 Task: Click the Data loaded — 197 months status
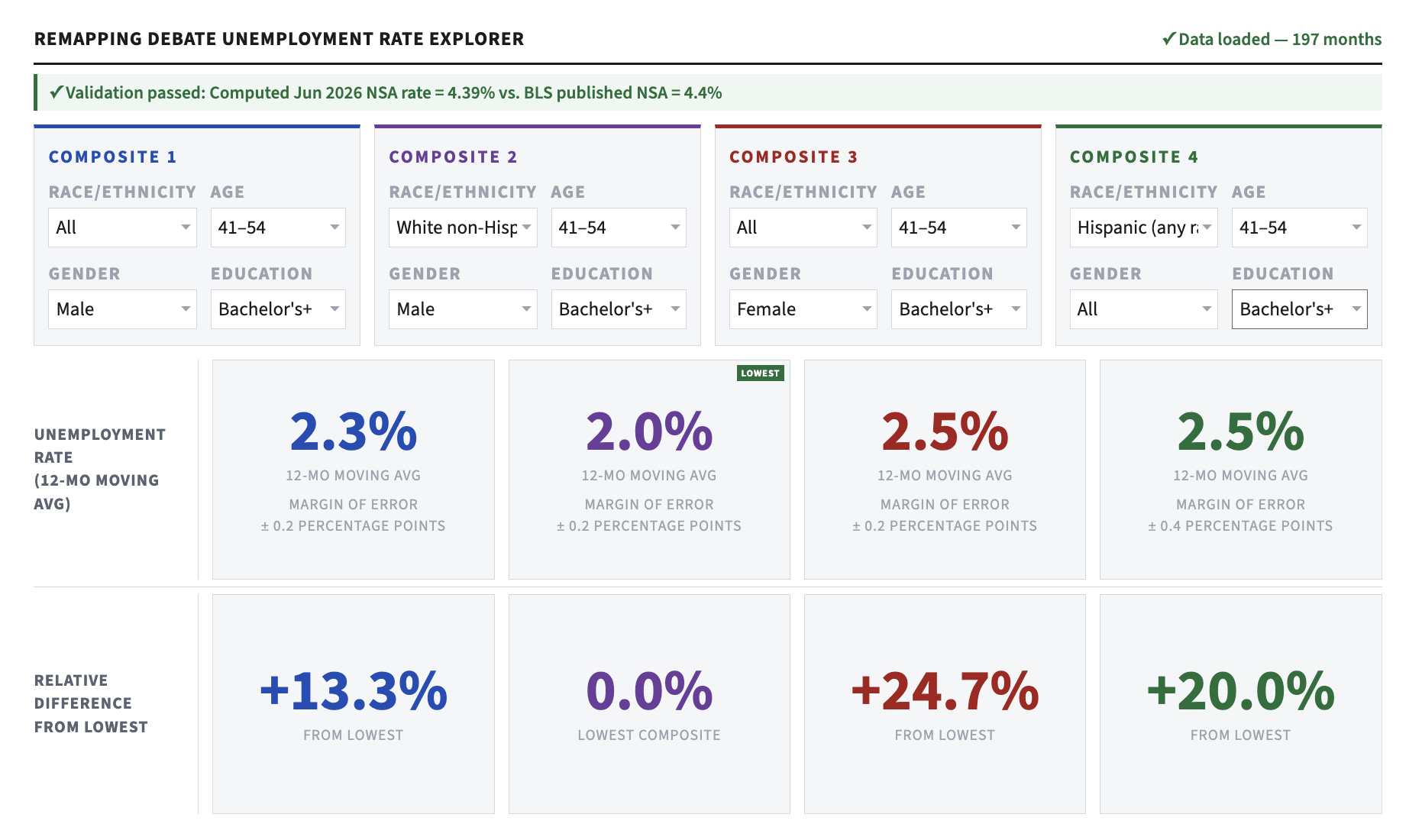click(x=1272, y=39)
